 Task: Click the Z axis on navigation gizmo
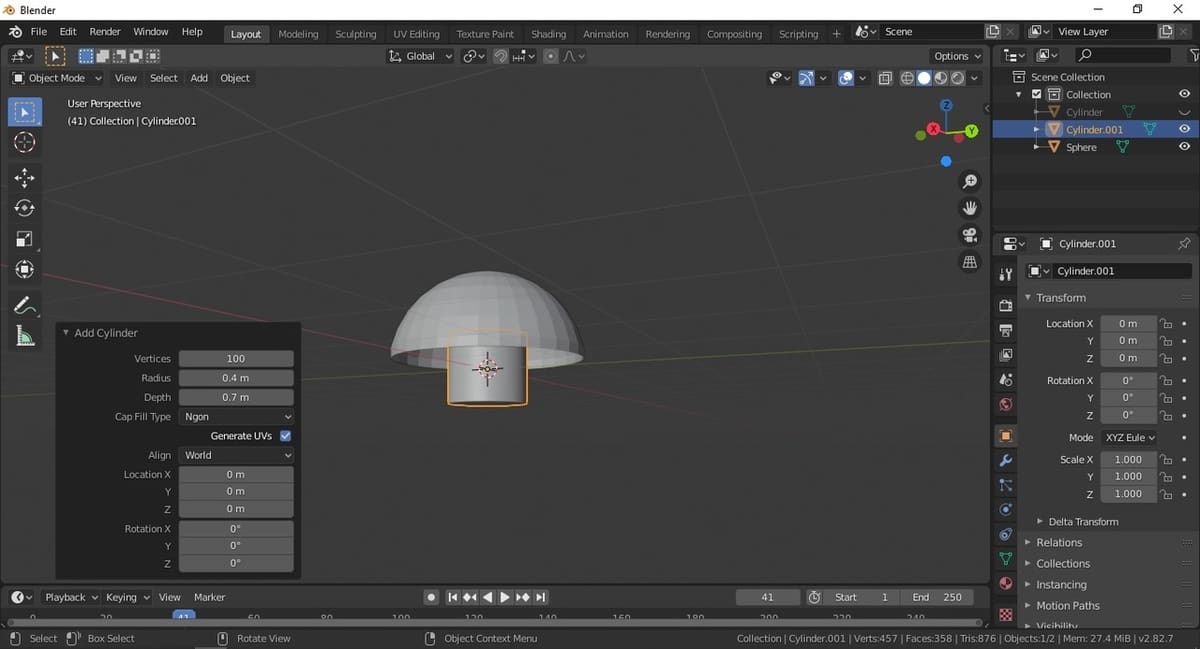pos(946,105)
